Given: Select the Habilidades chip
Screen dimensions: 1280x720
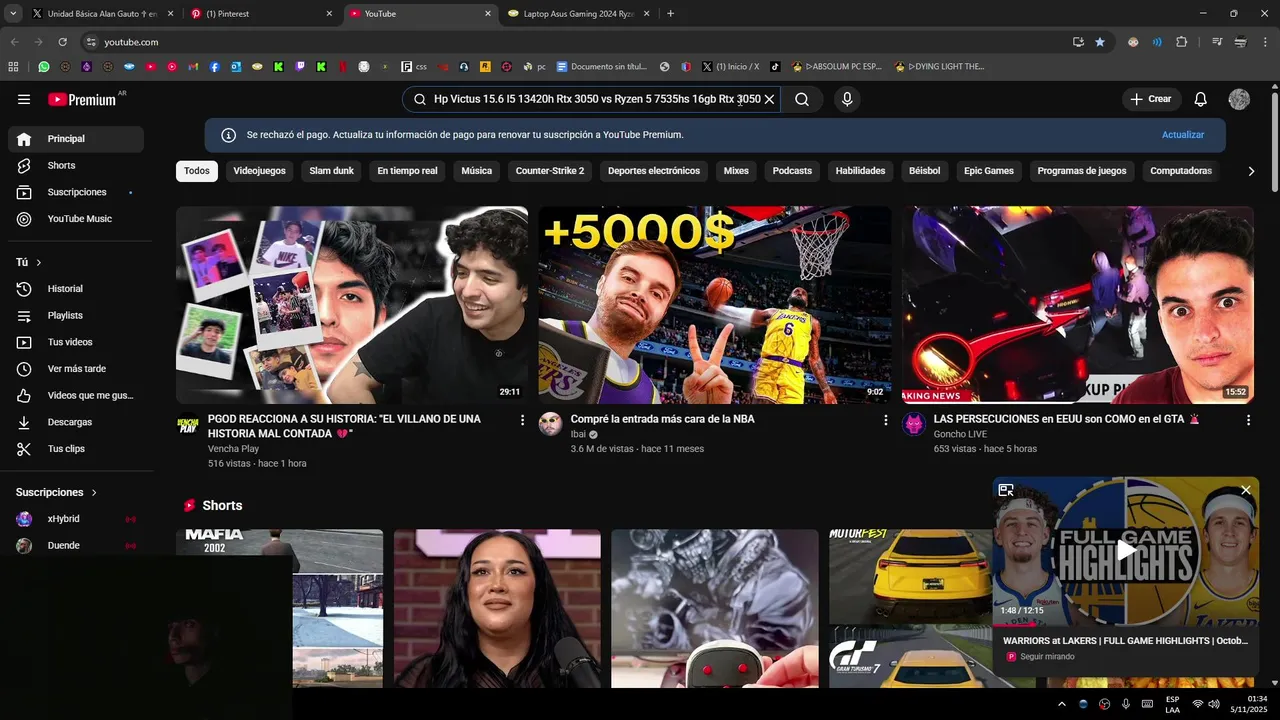Looking at the screenshot, I should [x=860, y=171].
